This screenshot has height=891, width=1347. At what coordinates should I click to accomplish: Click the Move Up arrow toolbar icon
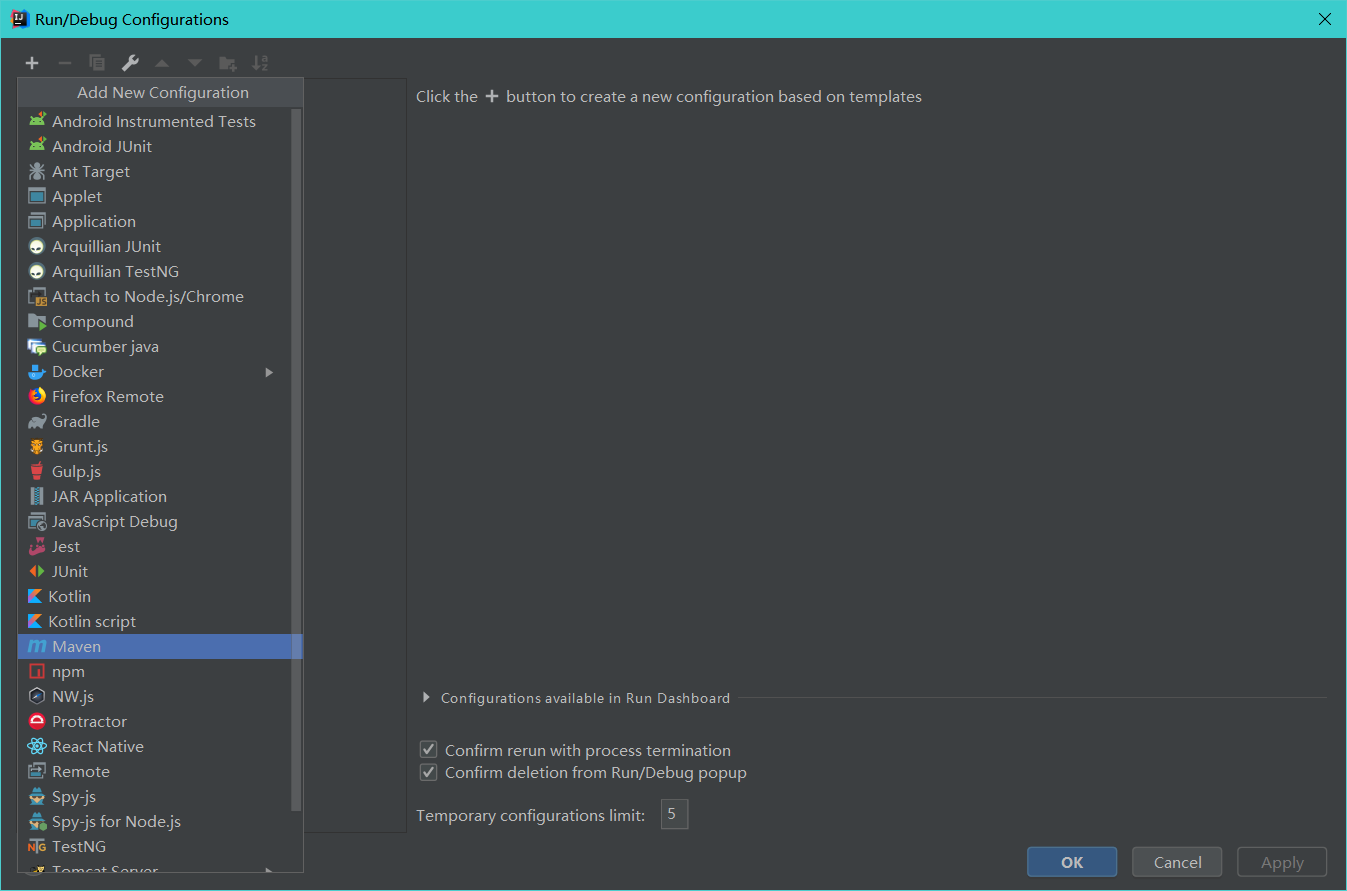[x=162, y=63]
